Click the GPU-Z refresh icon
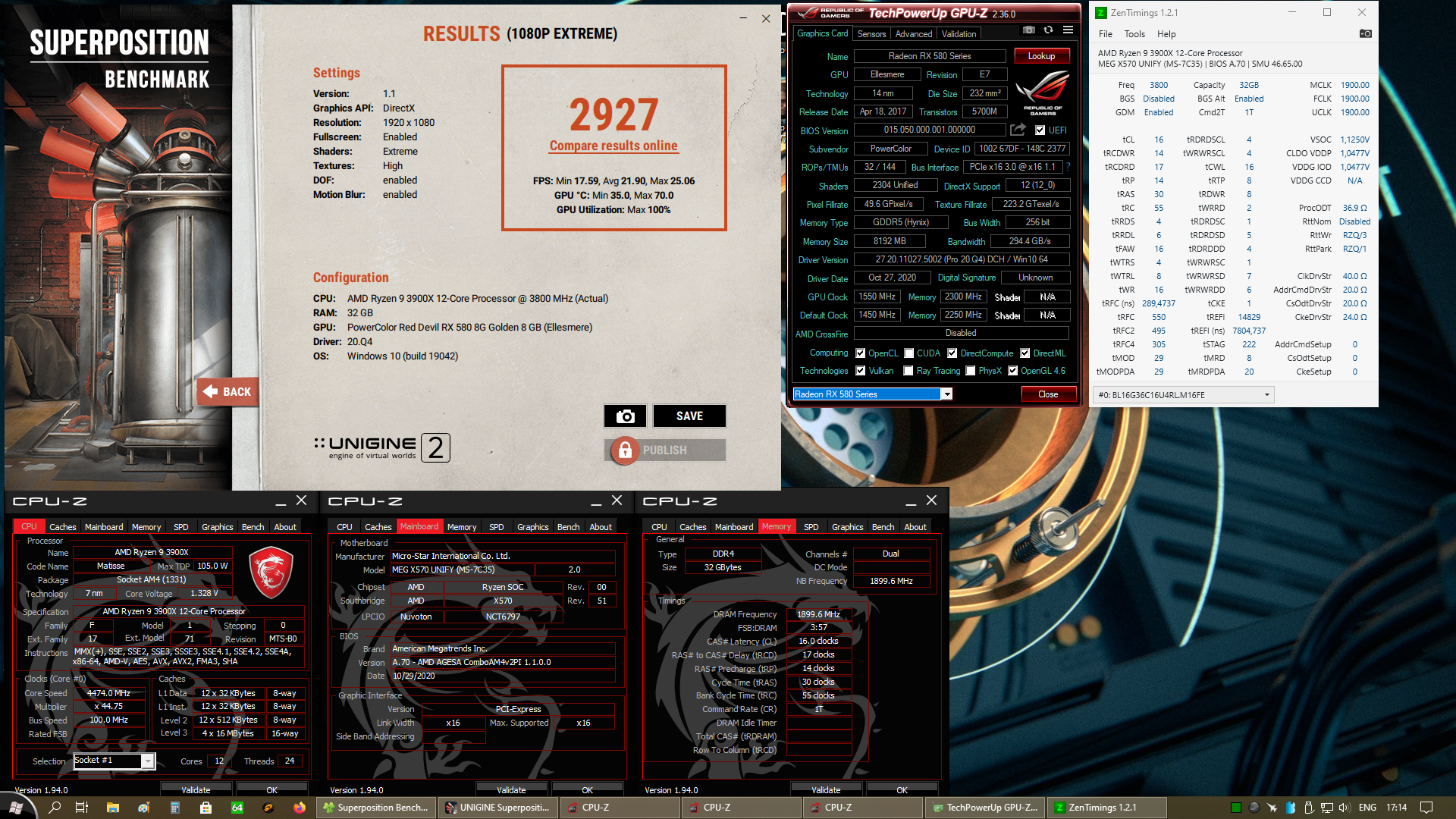 tap(1048, 30)
